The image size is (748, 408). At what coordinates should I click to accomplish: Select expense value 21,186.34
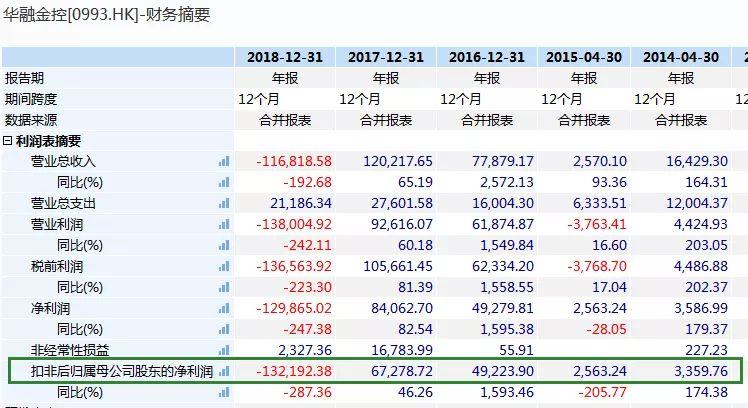click(301, 203)
